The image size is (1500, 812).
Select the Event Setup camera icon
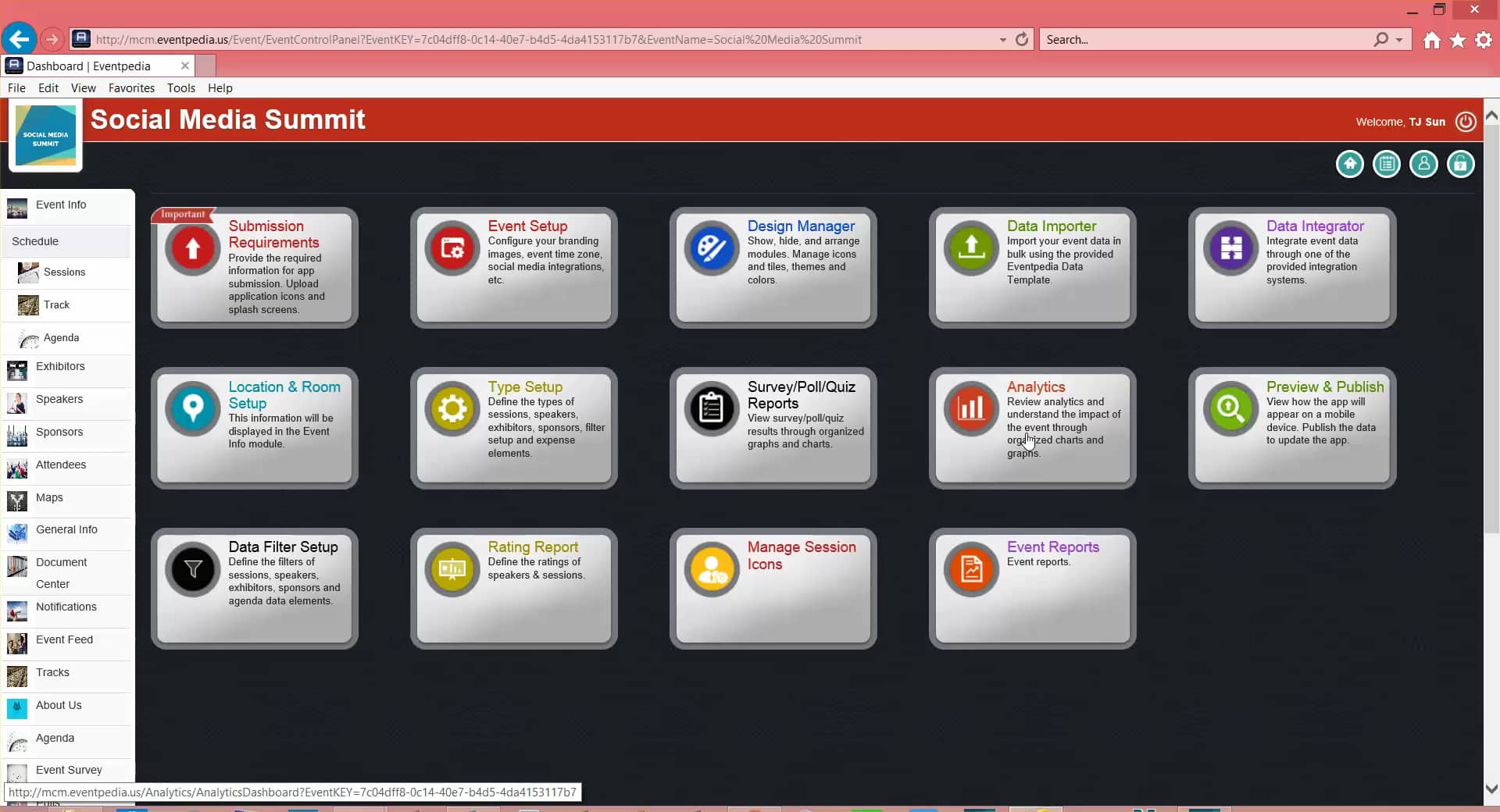(452, 248)
